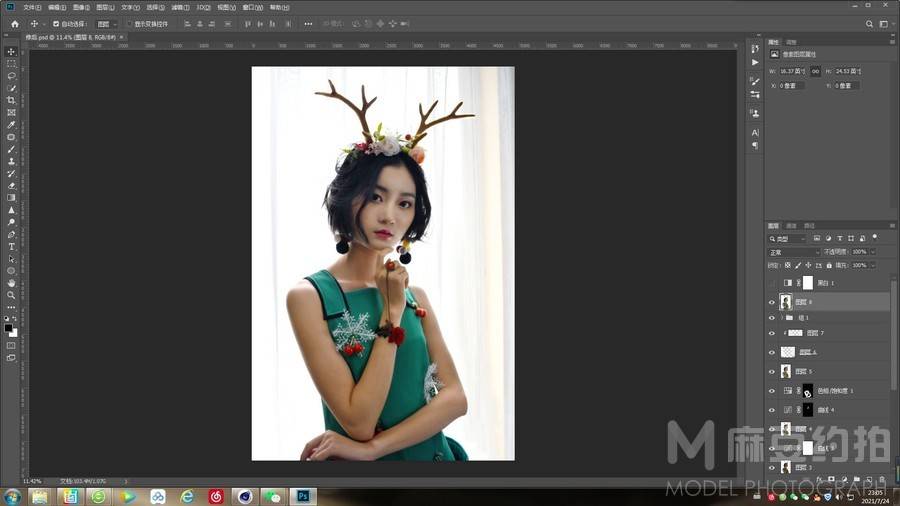Select the Brush tool
Image resolution: width=900 pixels, height=506 pixels.
(x=11, y=149)
